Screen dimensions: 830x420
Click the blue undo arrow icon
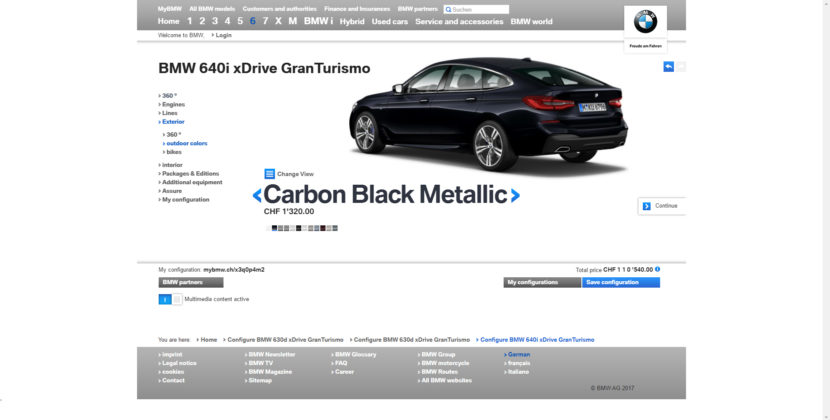tap(669, 67)
